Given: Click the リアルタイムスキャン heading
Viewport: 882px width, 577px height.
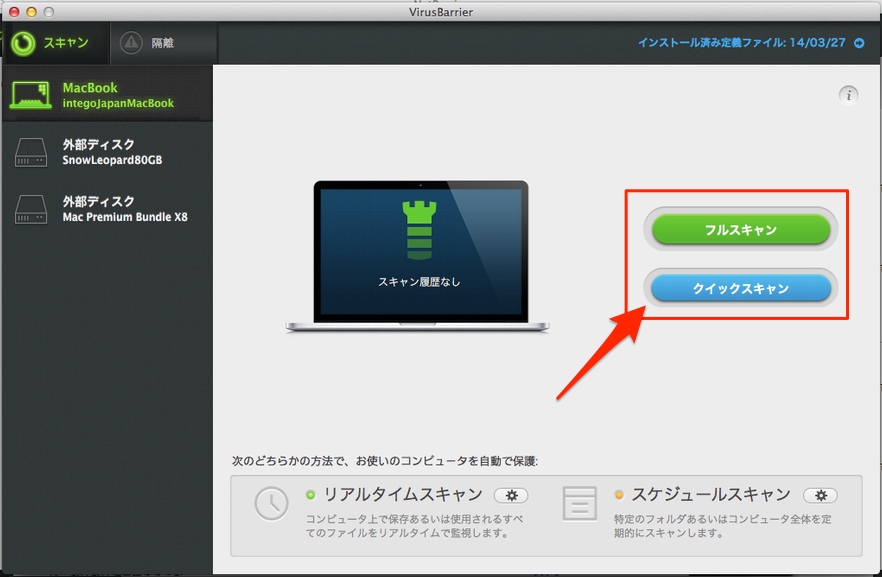Looking at the screenshot, I should [403, 494].
